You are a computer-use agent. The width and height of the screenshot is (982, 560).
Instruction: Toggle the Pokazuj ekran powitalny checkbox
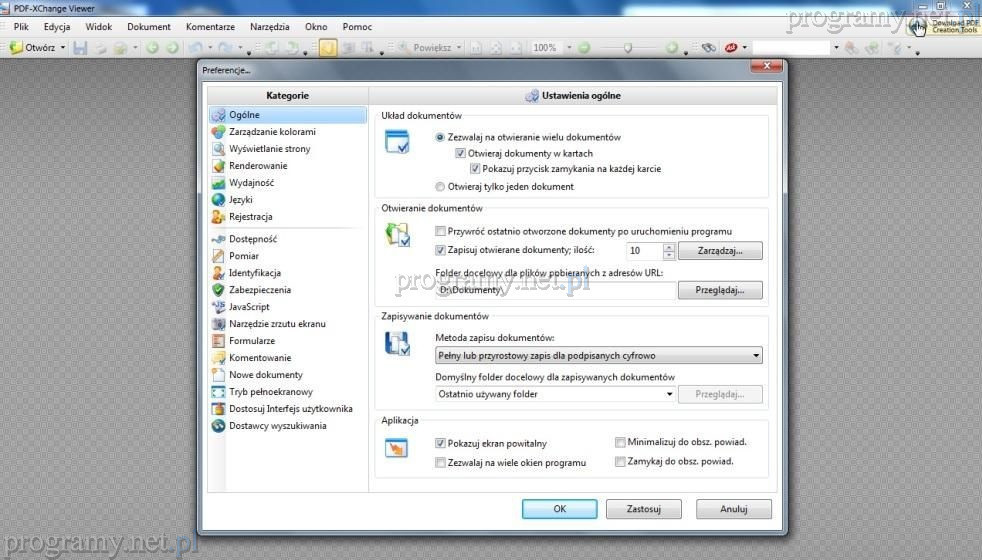[x=440, y=443]
